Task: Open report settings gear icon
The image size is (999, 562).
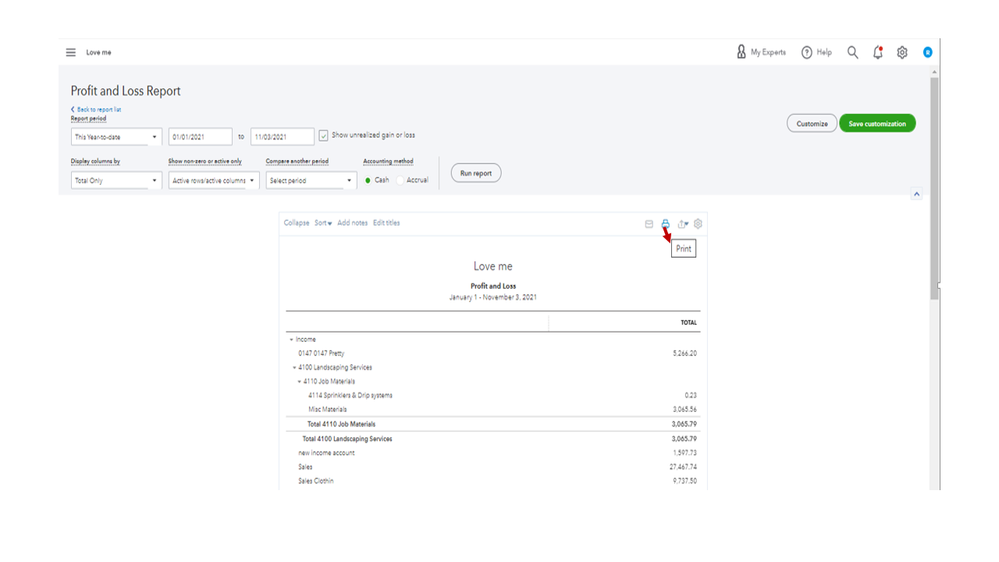Action: click(x=698, y=224)
